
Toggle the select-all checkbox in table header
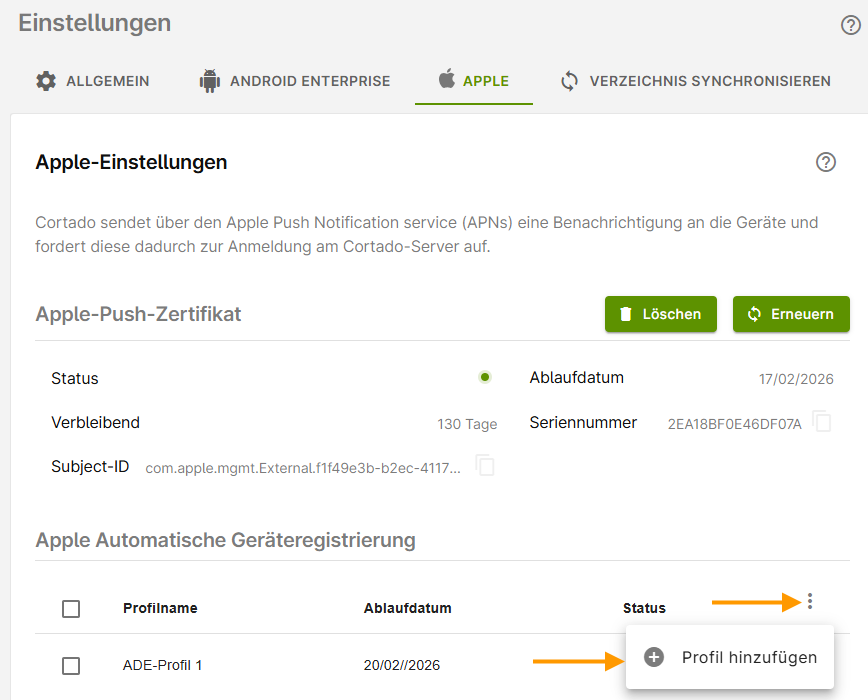click(x=71, y=609)
